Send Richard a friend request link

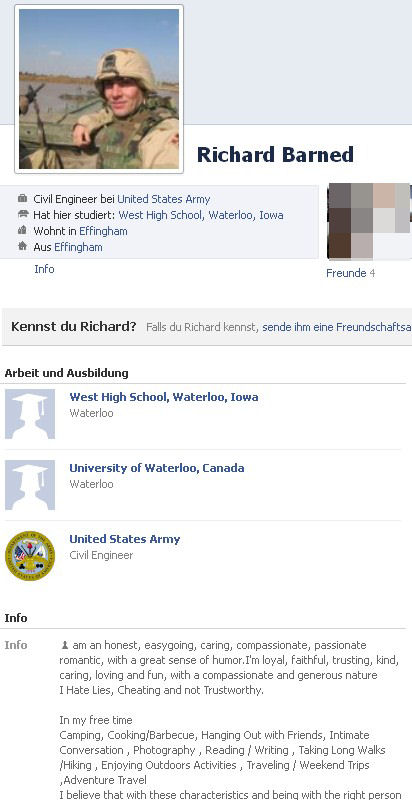click(337, 327)
